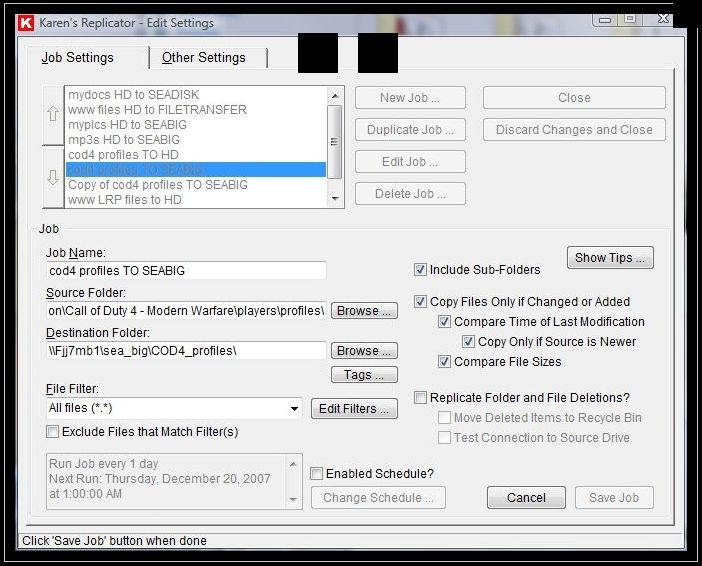Click job list scrollbar up arrow

pyautogui.click(x=335, y=96)
